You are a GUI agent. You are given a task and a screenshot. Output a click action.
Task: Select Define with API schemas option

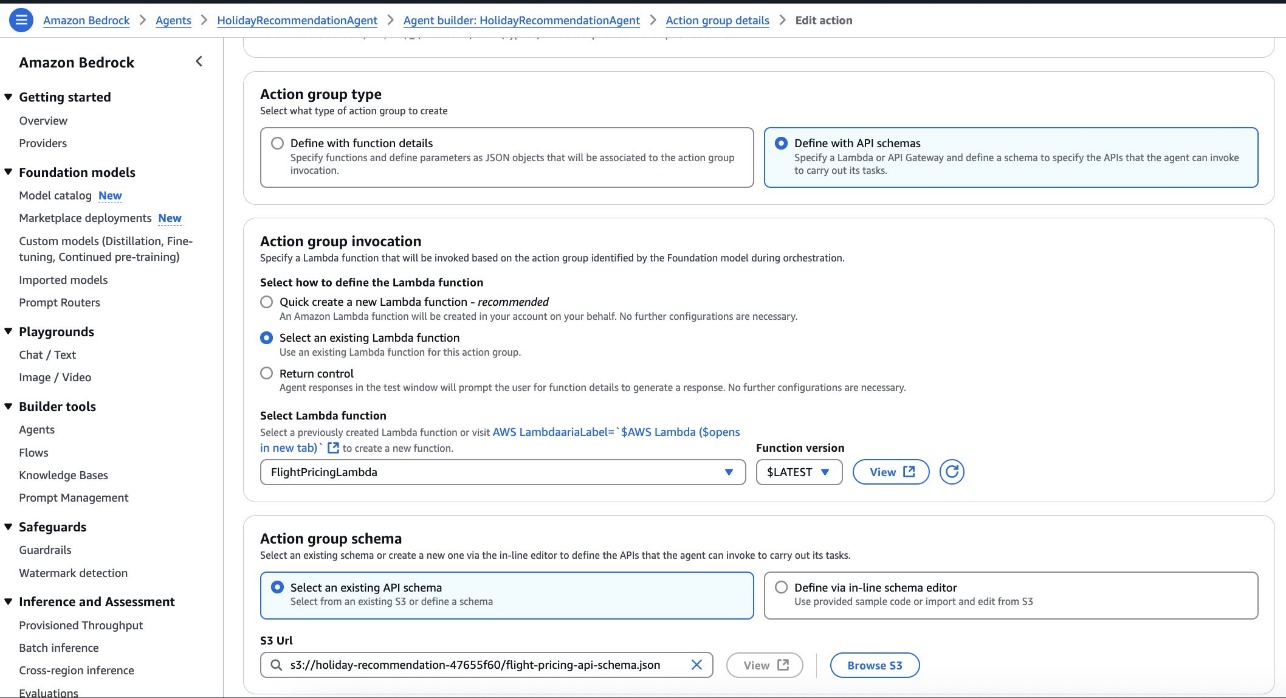click(1011, 157)
